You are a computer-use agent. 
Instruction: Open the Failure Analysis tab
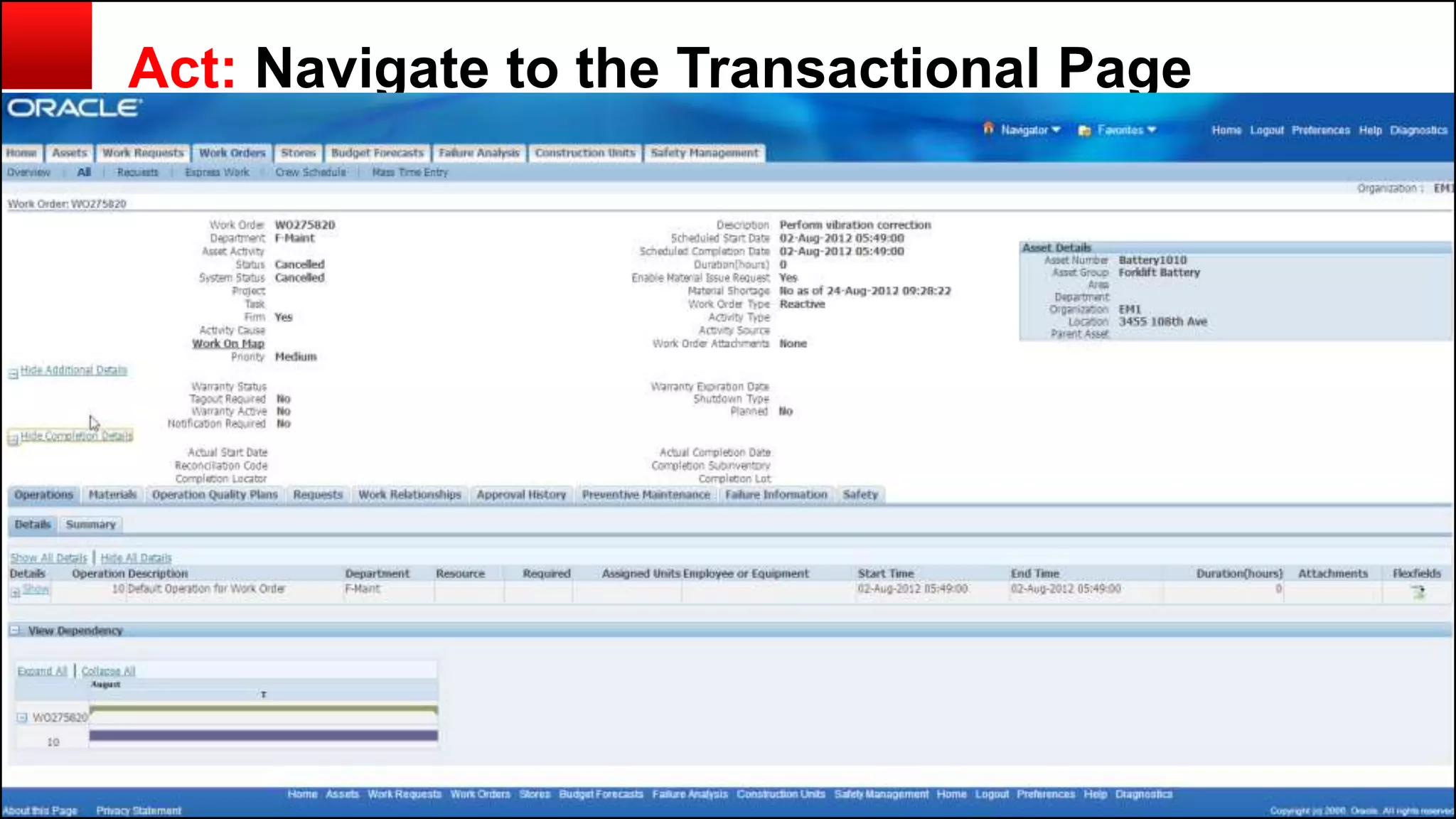pyautogui.click(x=479, y=153)
